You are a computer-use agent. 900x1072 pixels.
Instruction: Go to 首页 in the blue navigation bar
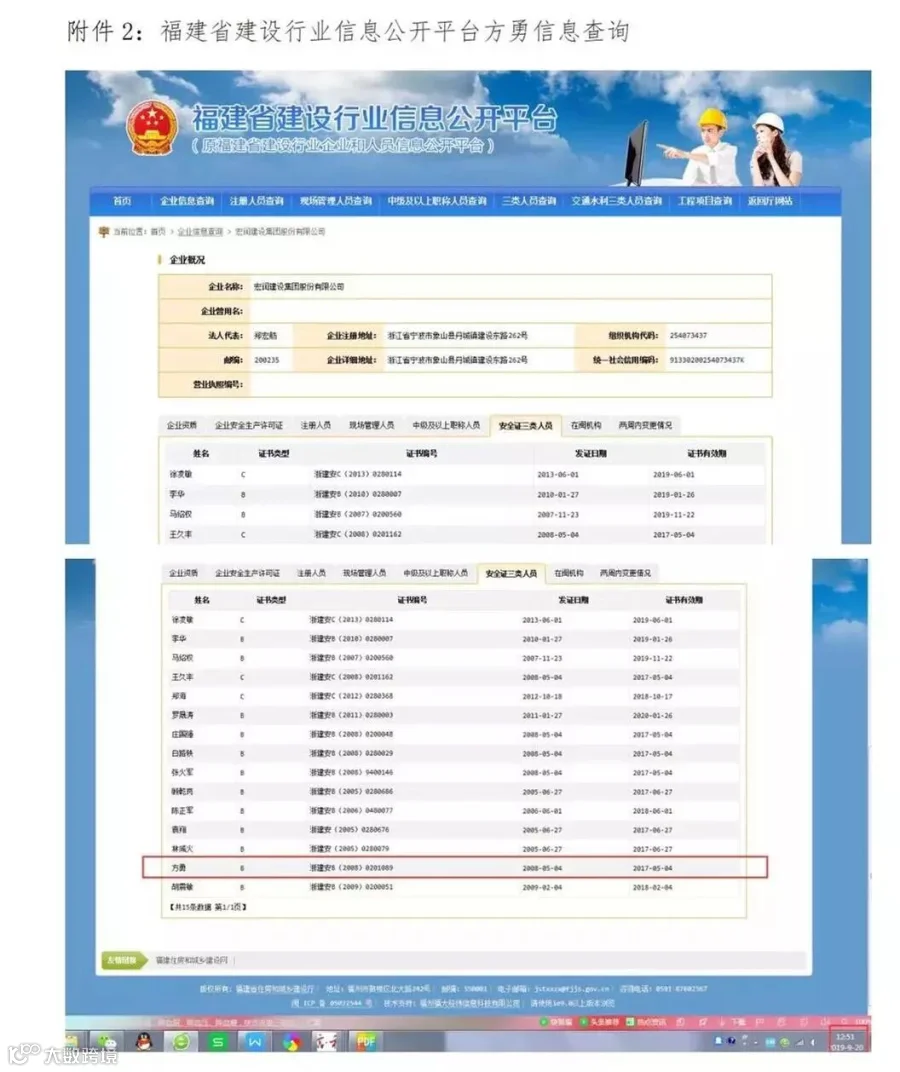(x=122, y=201)
